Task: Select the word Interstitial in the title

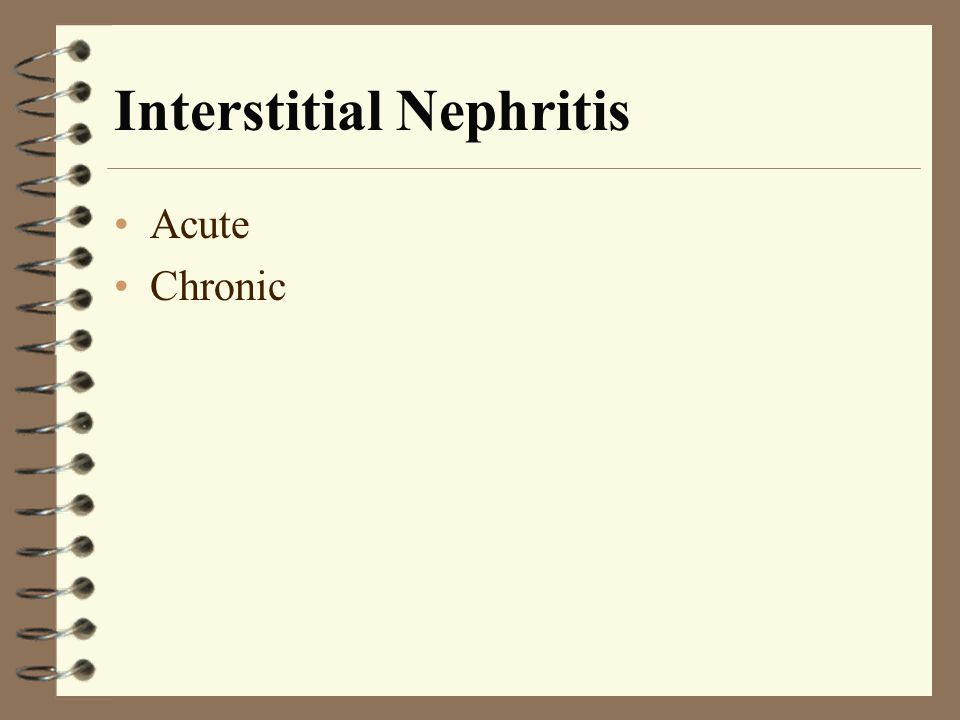Action: click(x=247, y=110)
